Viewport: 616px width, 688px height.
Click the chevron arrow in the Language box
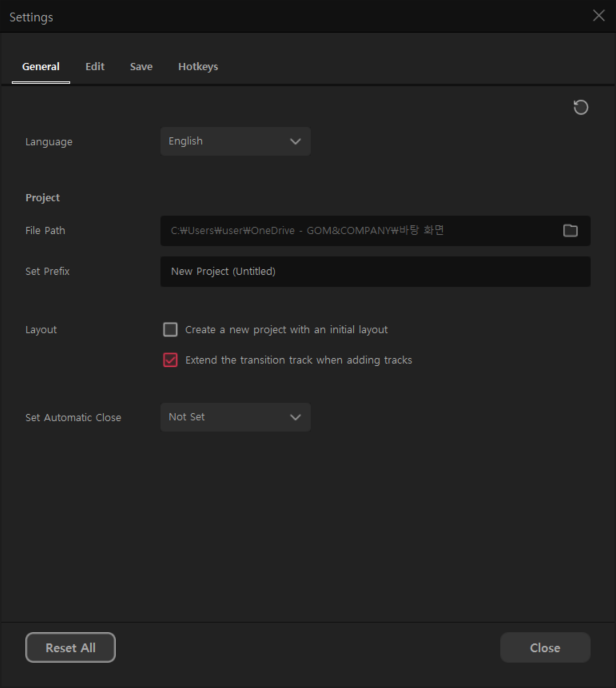(295, 142)
